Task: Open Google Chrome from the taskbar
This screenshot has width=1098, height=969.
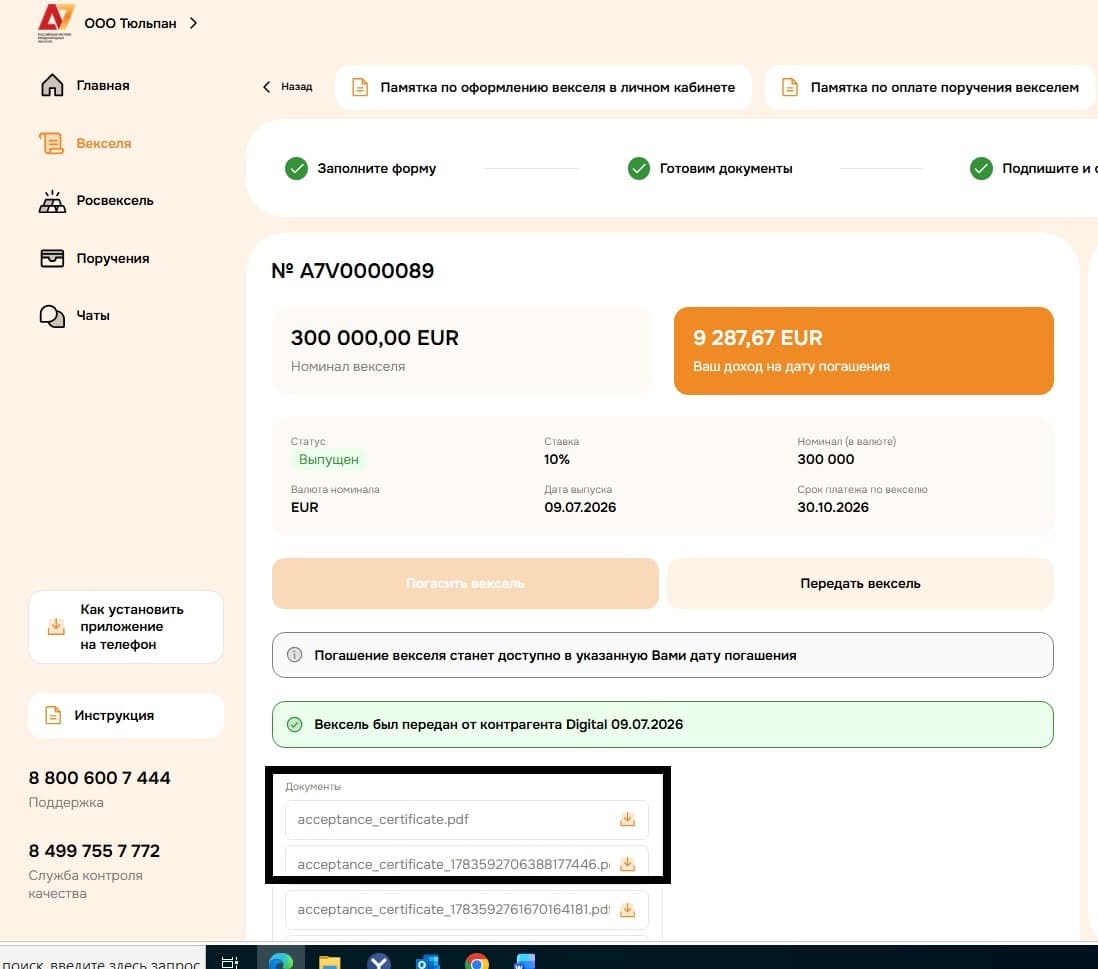Action: click(x=477, y=962)
